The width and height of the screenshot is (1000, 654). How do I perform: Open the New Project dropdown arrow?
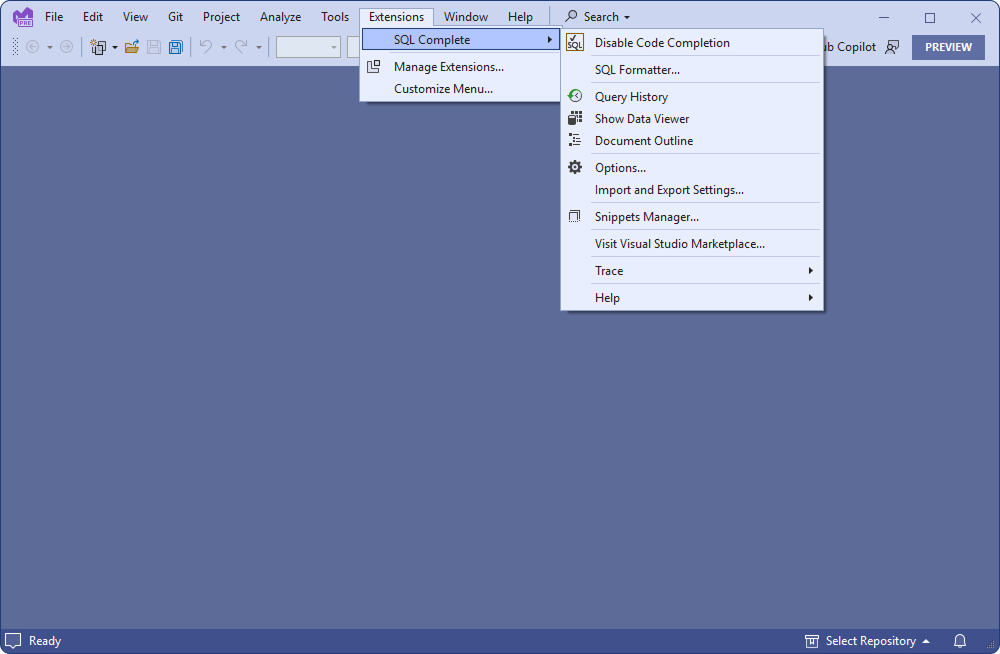tap(115, 47)
